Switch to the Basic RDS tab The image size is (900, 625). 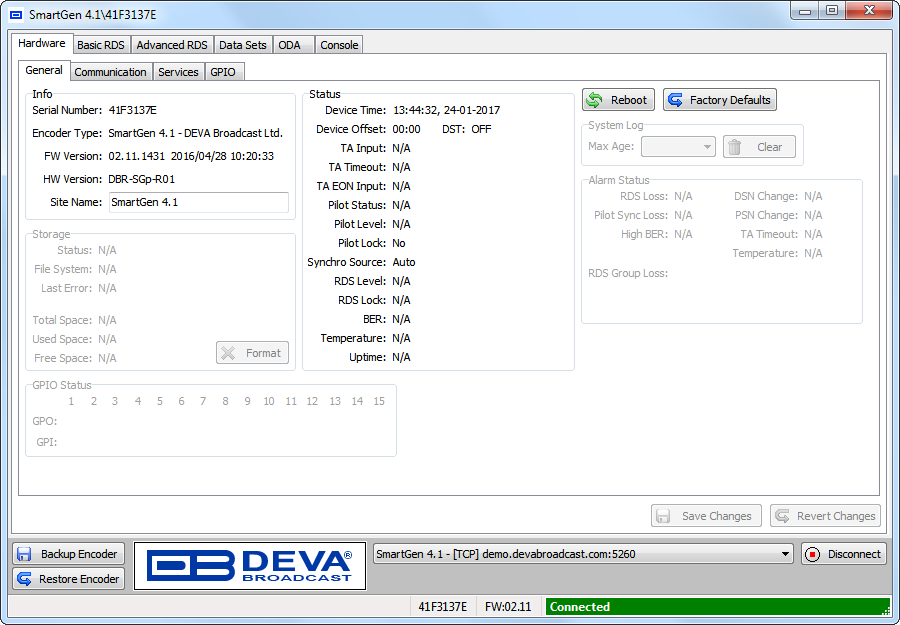pos(102,45)
